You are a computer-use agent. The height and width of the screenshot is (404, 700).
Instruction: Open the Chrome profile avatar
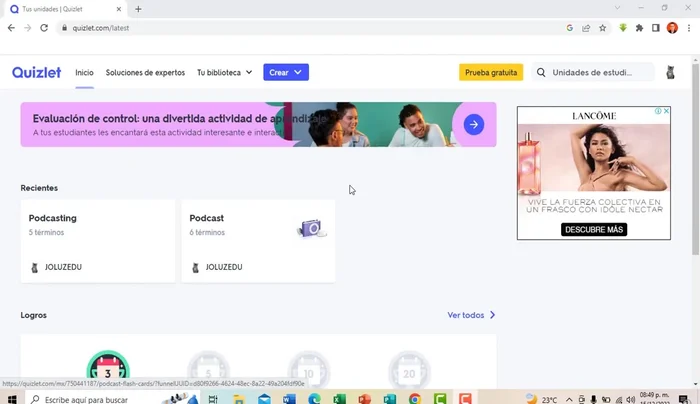point(672,28)
